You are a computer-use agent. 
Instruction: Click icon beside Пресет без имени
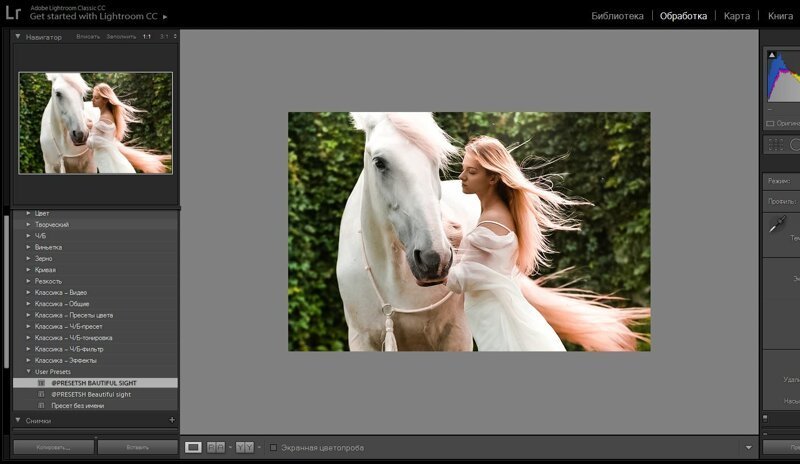tap(41, 406)
